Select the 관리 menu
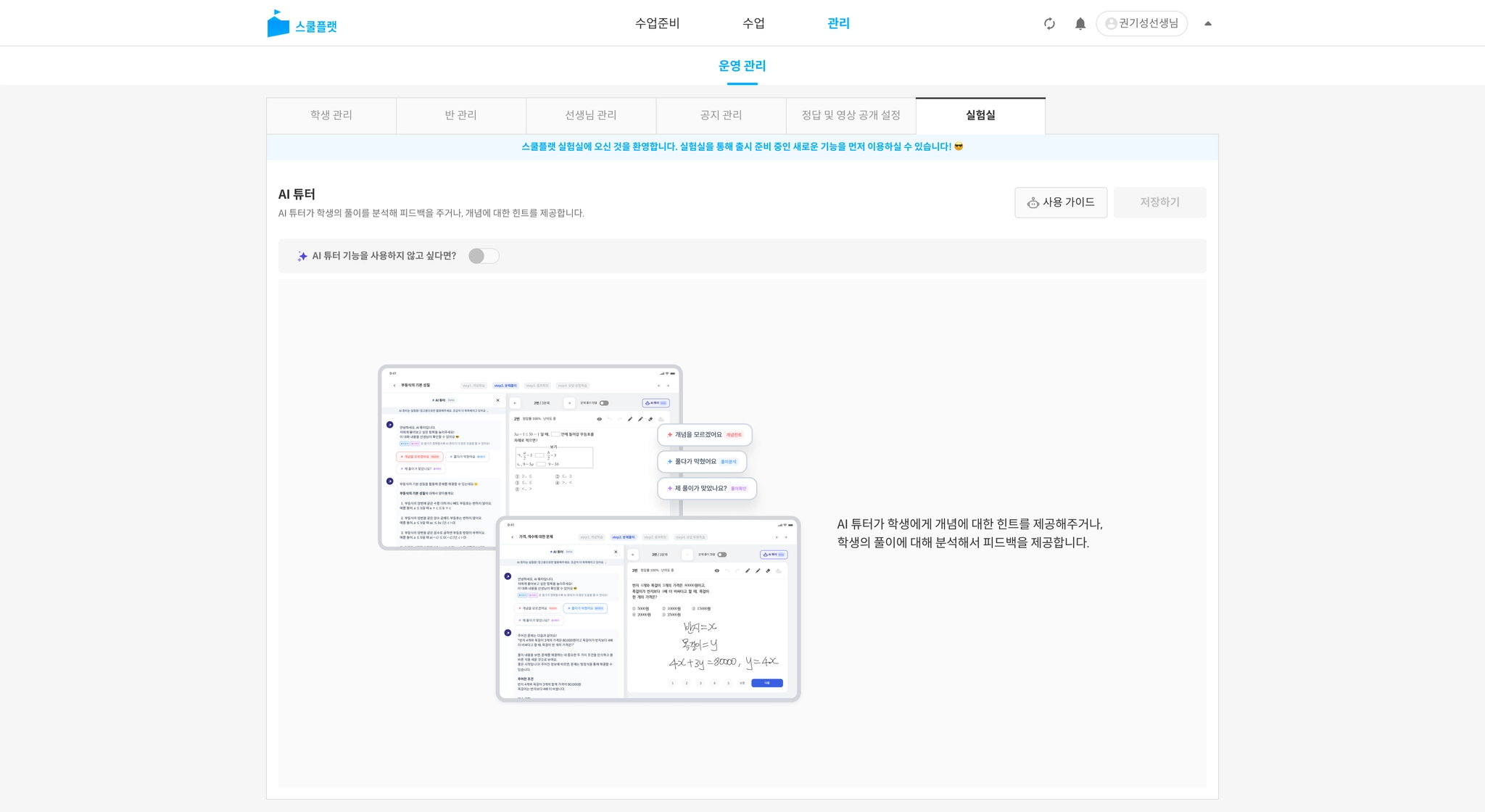 click(x=838, y=23)
